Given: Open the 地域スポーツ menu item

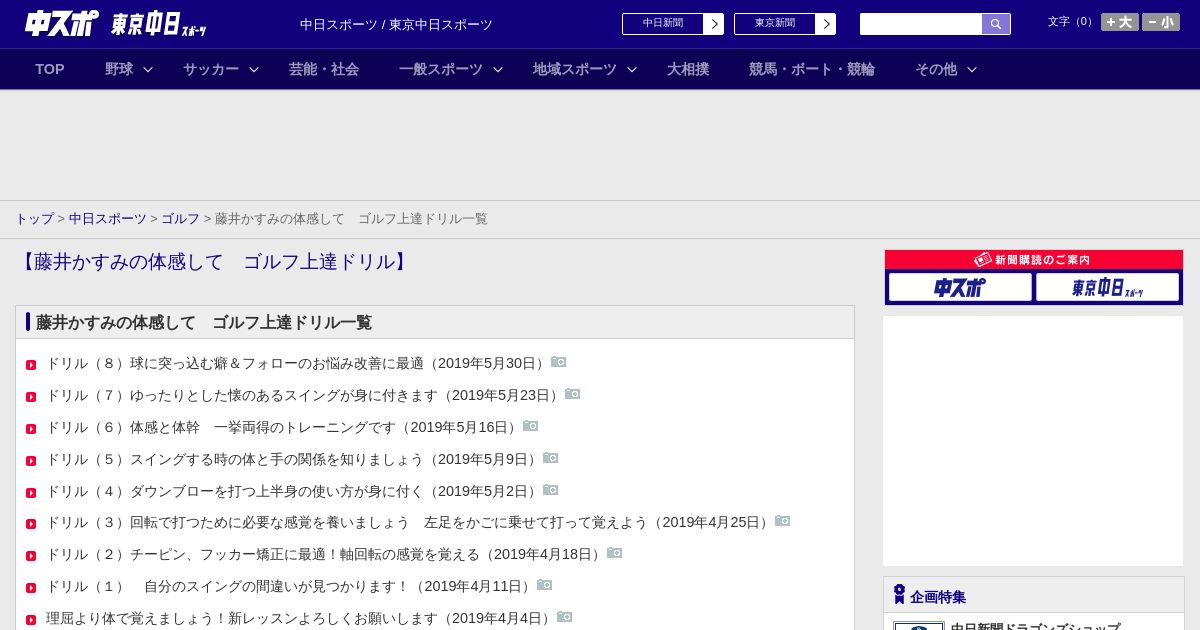Looking at the screenshot, I should click(x=575, y=69).
